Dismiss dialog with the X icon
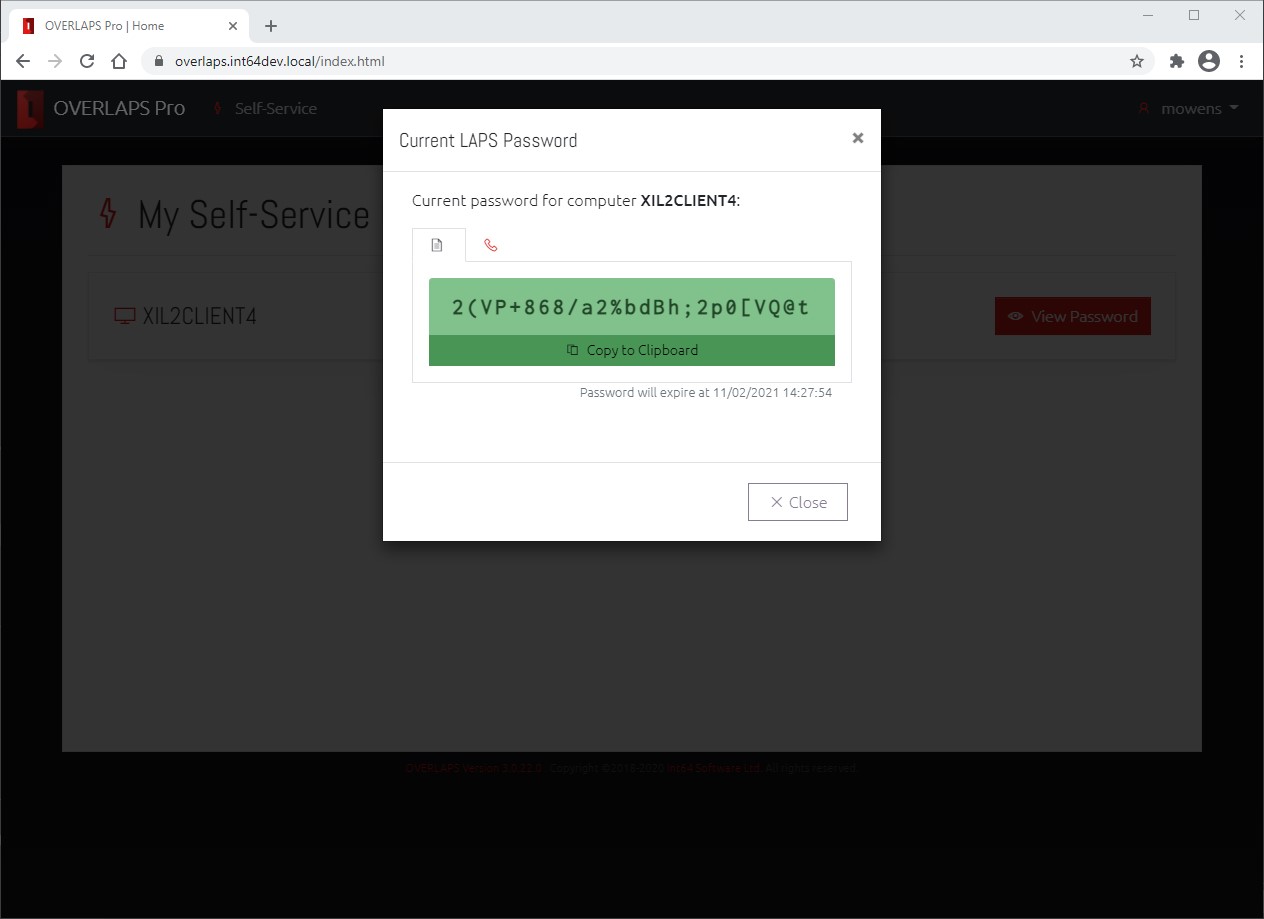This screenshot has width=1264, height=919. click(x=857, y=138)
